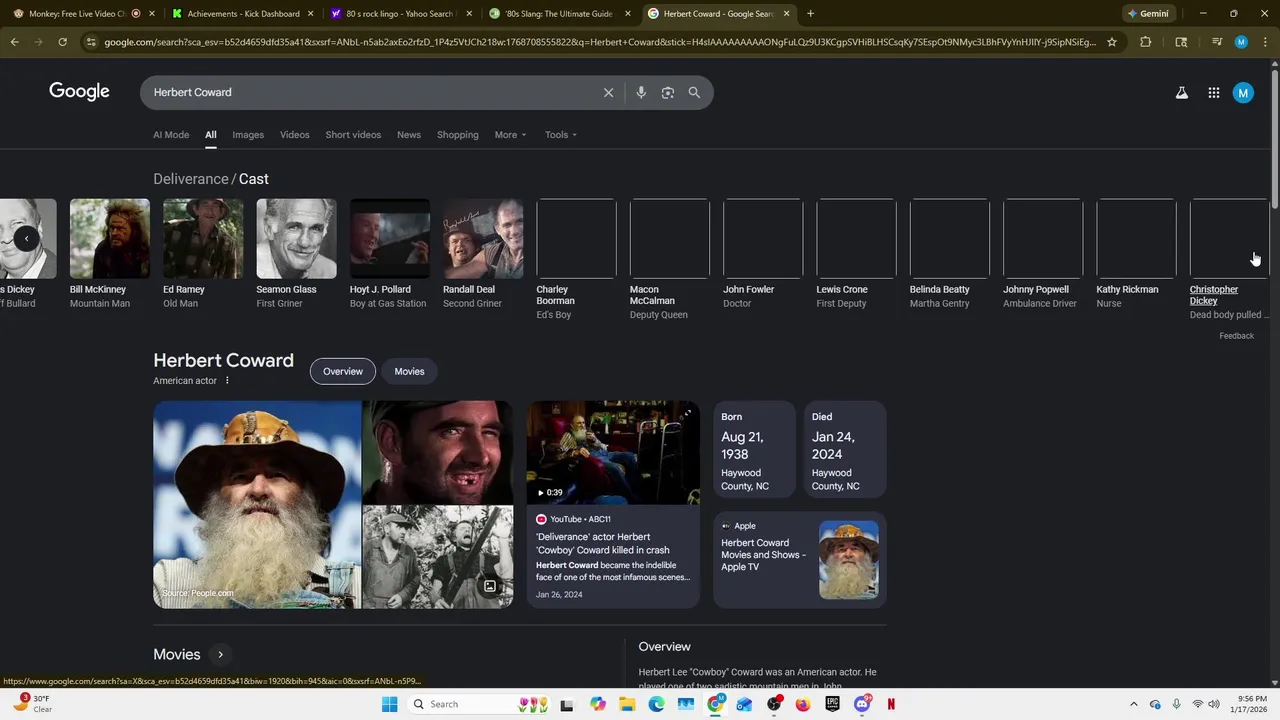Reload the current page
The width and height of the screenshot is (1280, 720).
point(62,42)
